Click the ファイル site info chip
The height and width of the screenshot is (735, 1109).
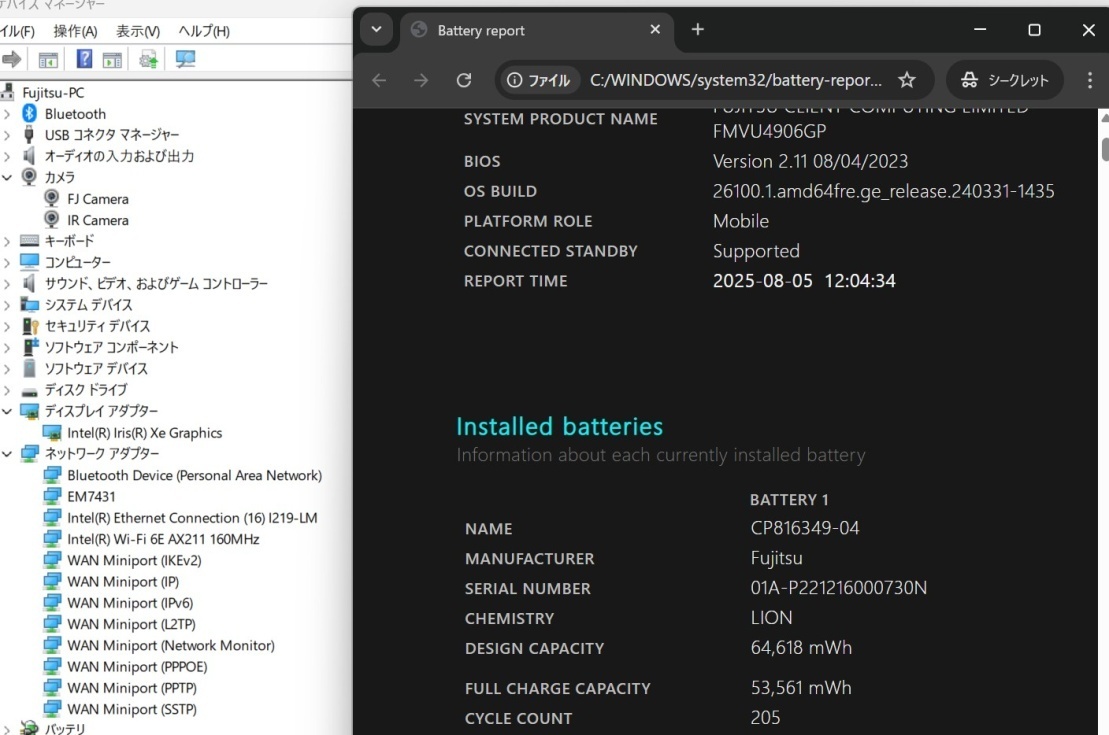[x=539, y=80]
